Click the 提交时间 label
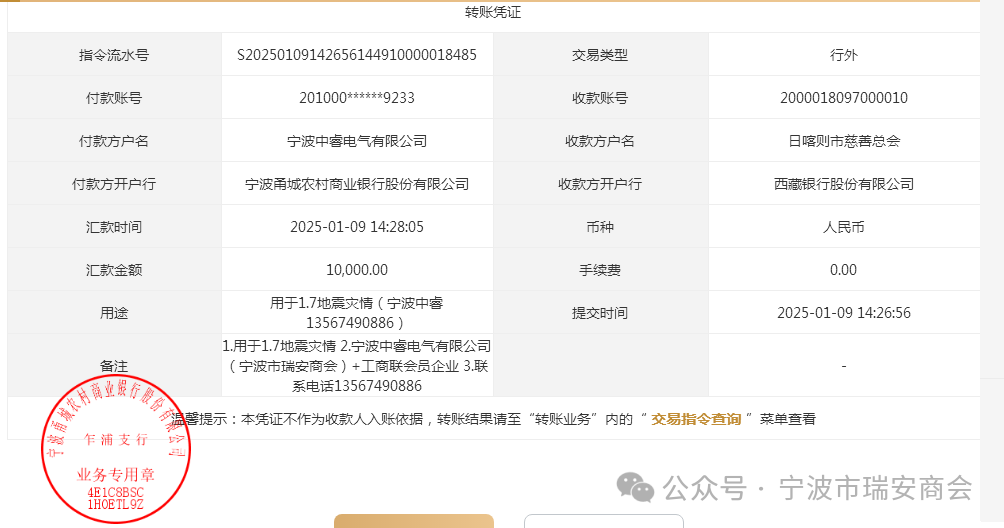Image resolution: width=1004 pixels, height=528 pixels. click(600, 312)
